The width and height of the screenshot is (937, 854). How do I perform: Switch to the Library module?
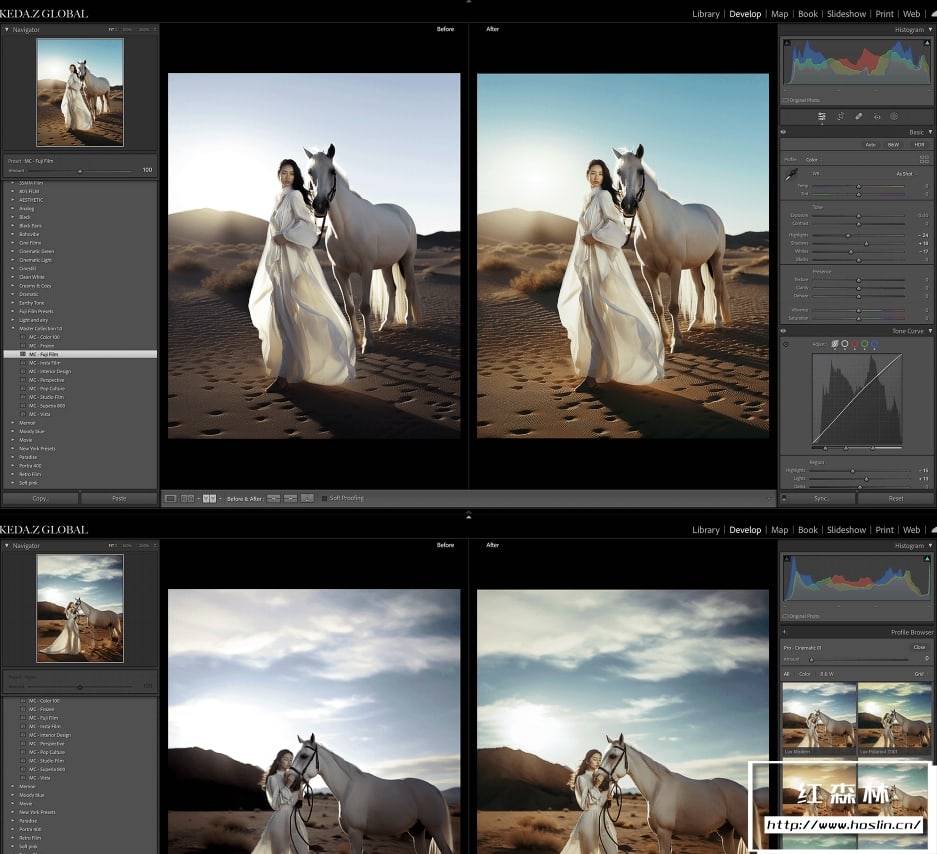coord(705,14)
